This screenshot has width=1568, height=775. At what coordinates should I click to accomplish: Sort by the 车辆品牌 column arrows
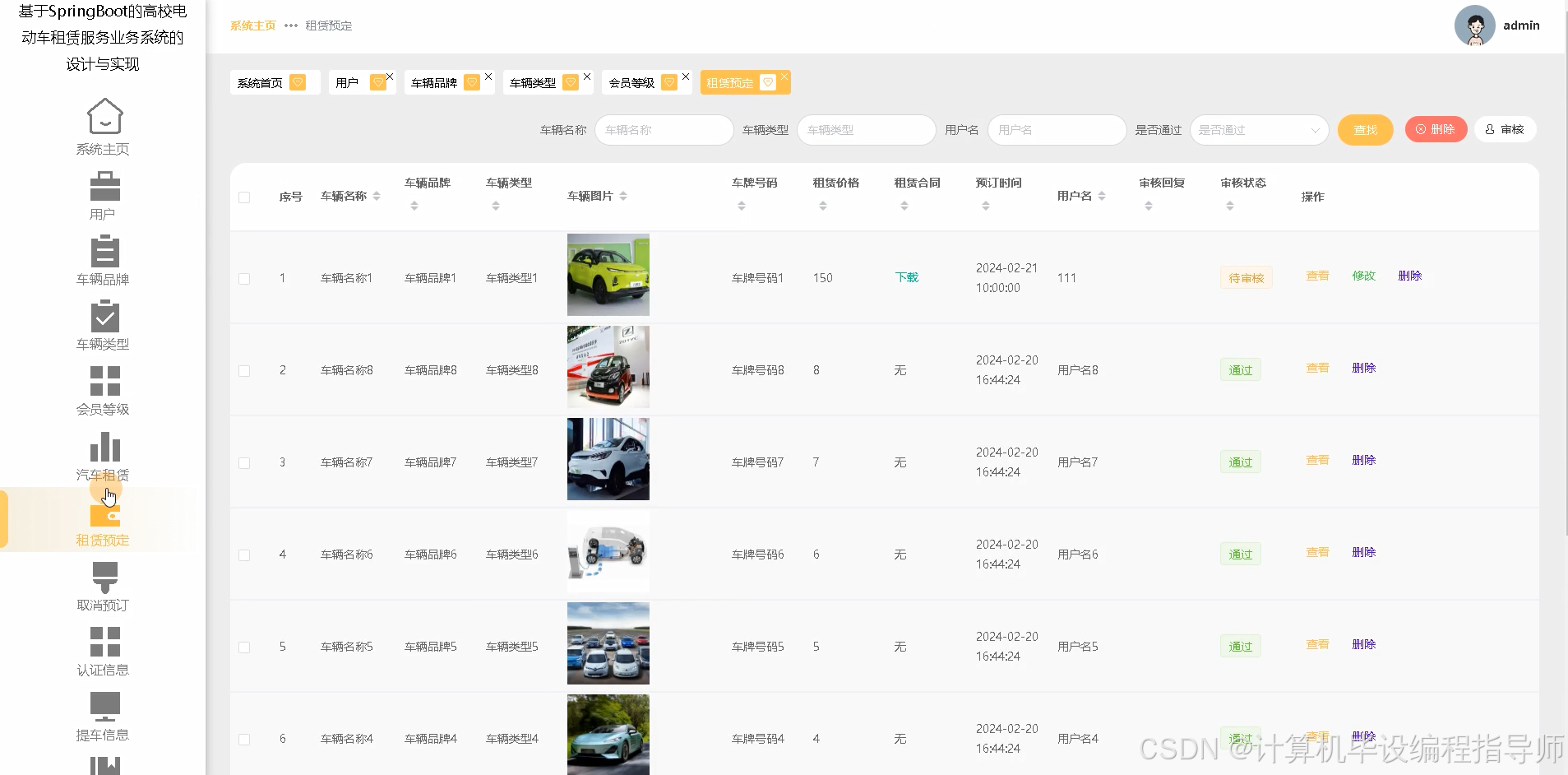(x=414, y=206)
